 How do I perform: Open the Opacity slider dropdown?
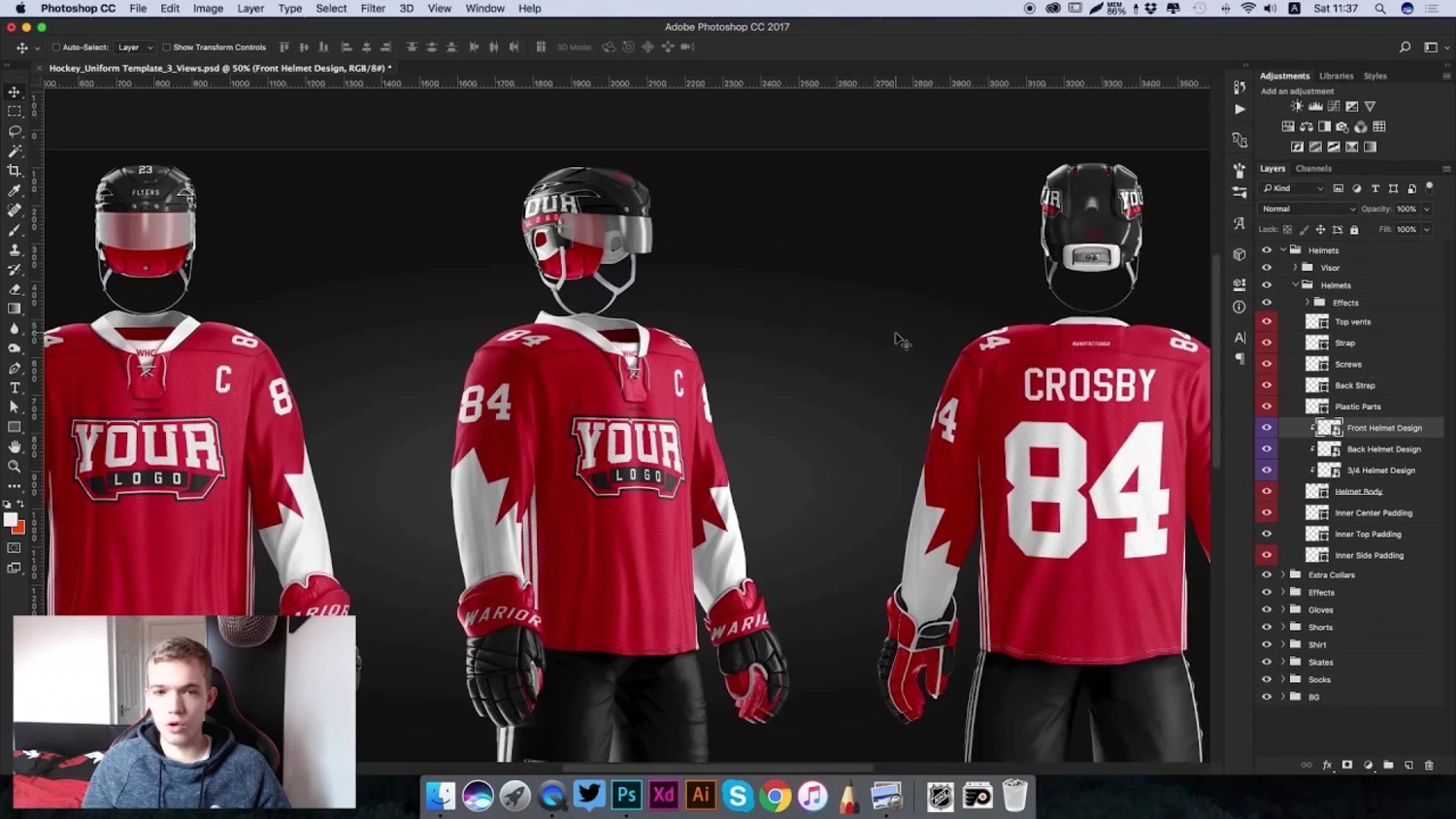click(1427, 209)
